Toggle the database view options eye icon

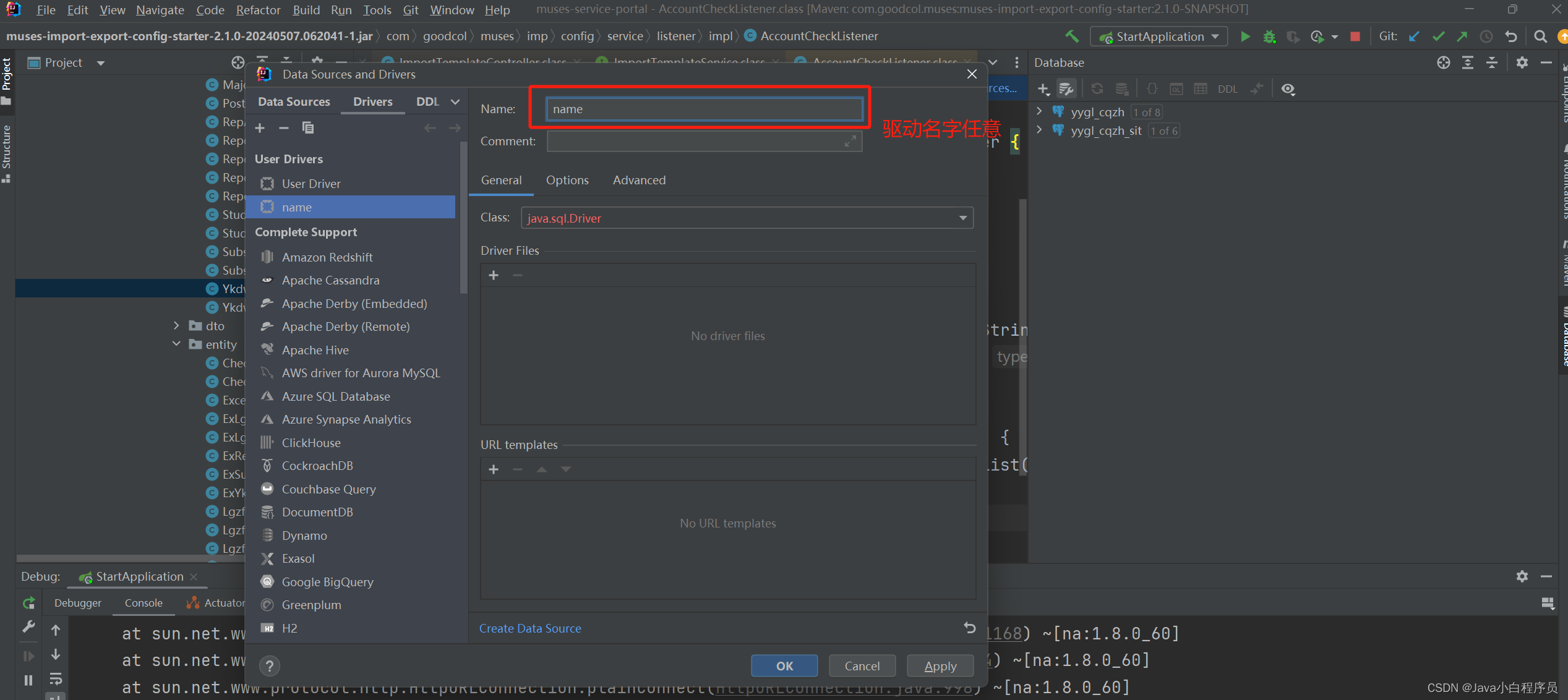click(1288, 89)
